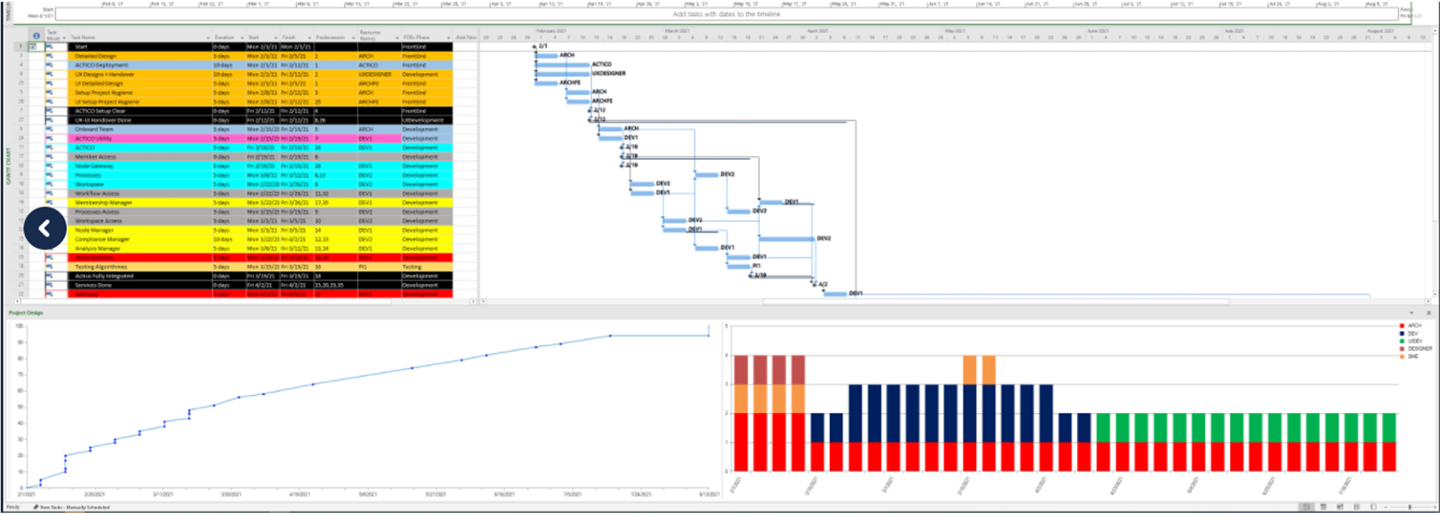Click the 2/1 milestone diamond in the Gantt chart
The image size is (1441, 514).
534,47
